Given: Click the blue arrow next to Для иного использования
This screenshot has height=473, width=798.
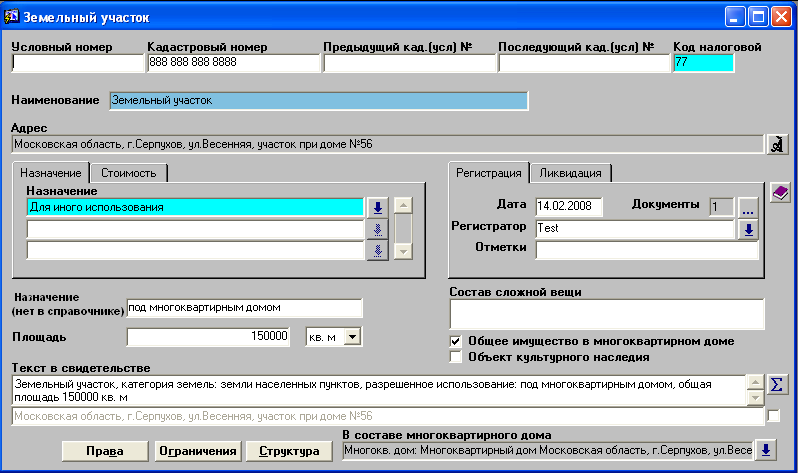Looking at the screenshot, I should click(x=378, y=207).
